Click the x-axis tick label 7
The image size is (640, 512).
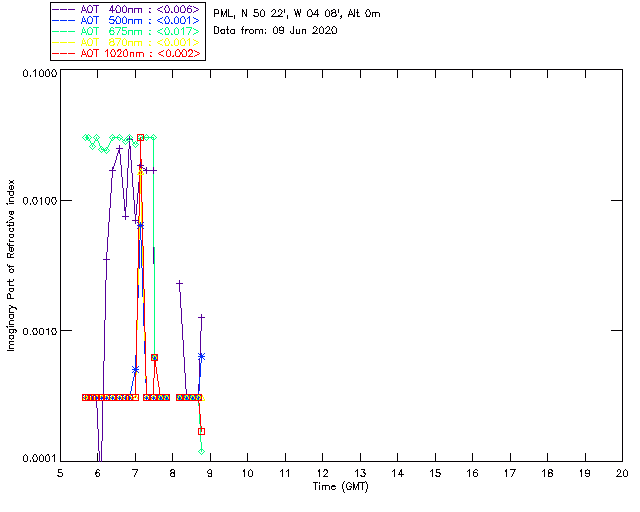click(135, 473)
